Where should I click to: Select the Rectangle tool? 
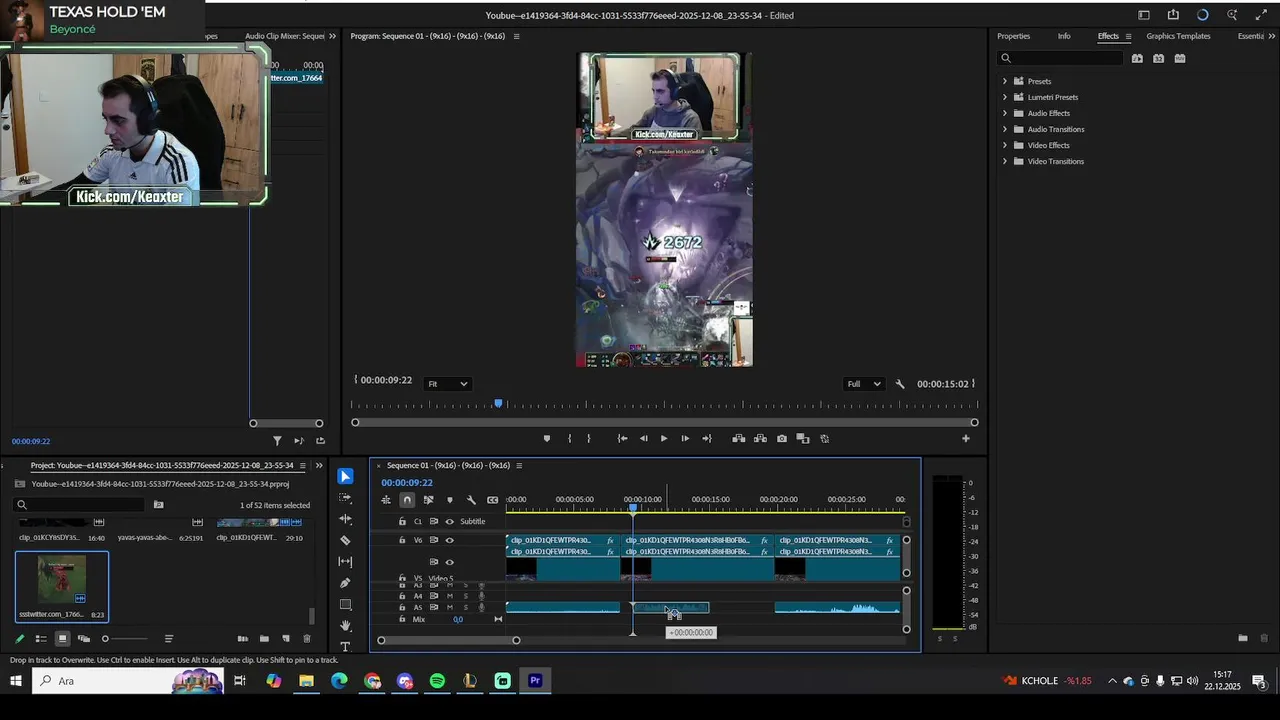[x=345, y=605]
